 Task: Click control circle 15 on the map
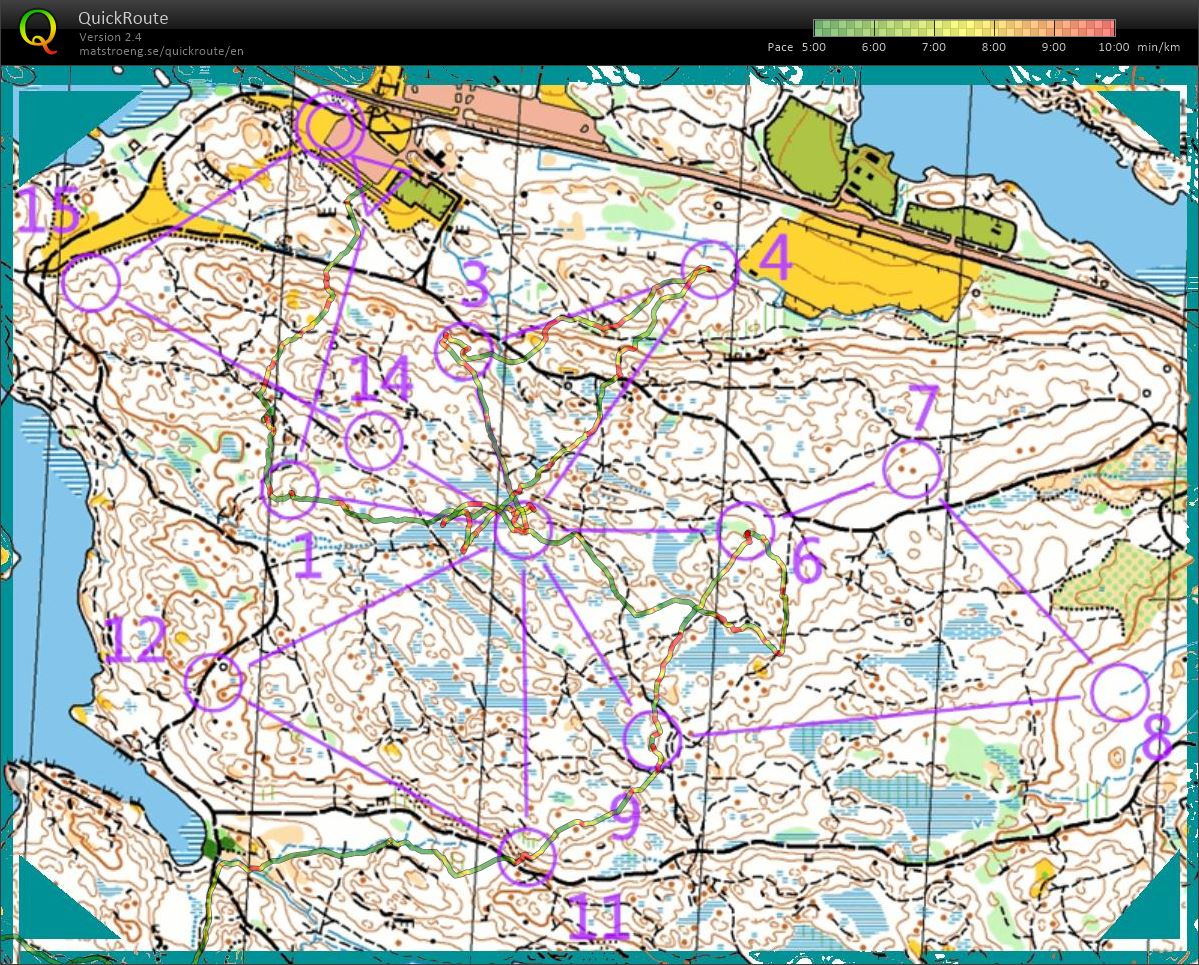(x=91, y=282)
